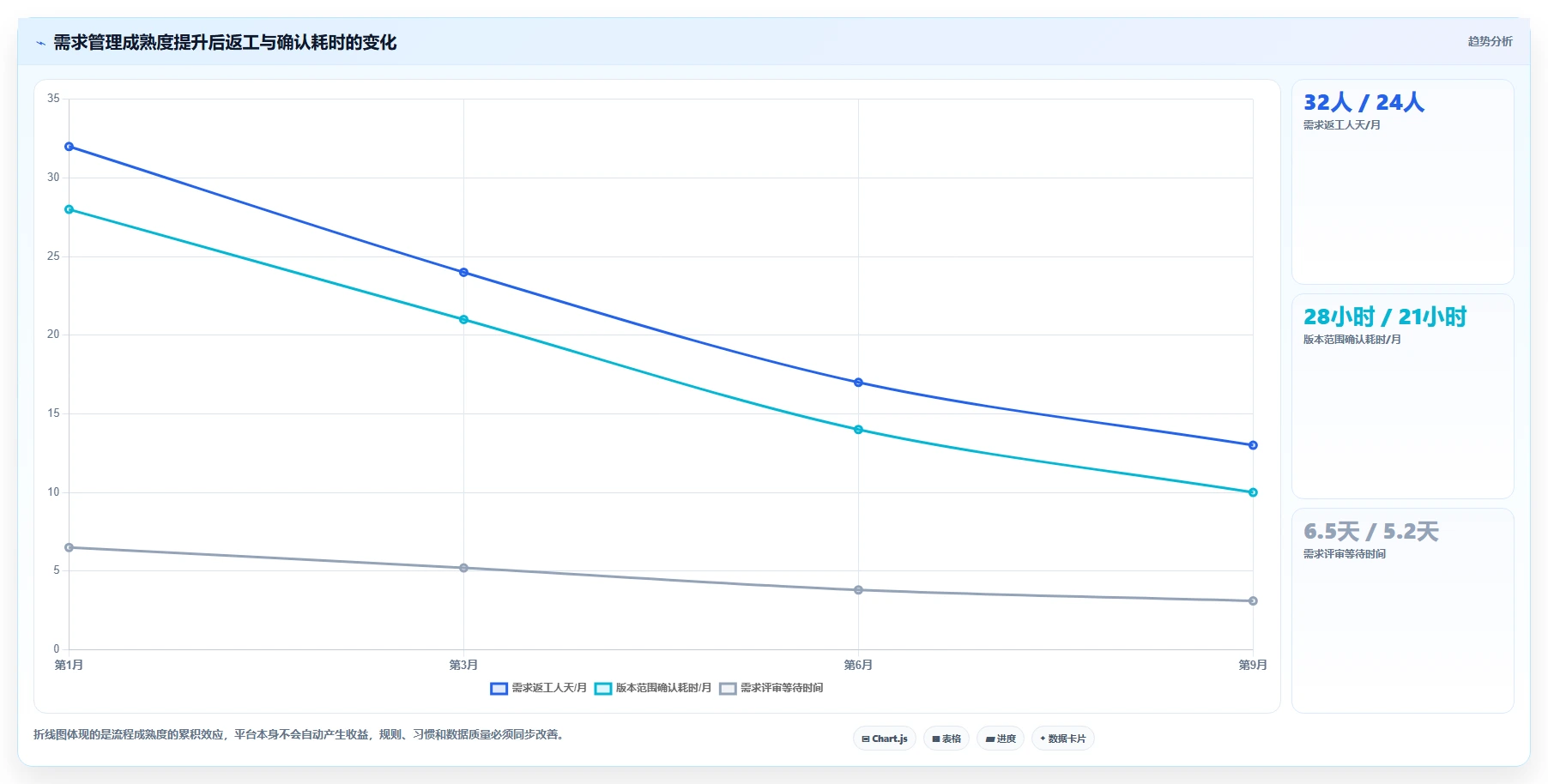
Task: Click blue data point at 第3月 (24)
Action: click(x=463, y=273)
